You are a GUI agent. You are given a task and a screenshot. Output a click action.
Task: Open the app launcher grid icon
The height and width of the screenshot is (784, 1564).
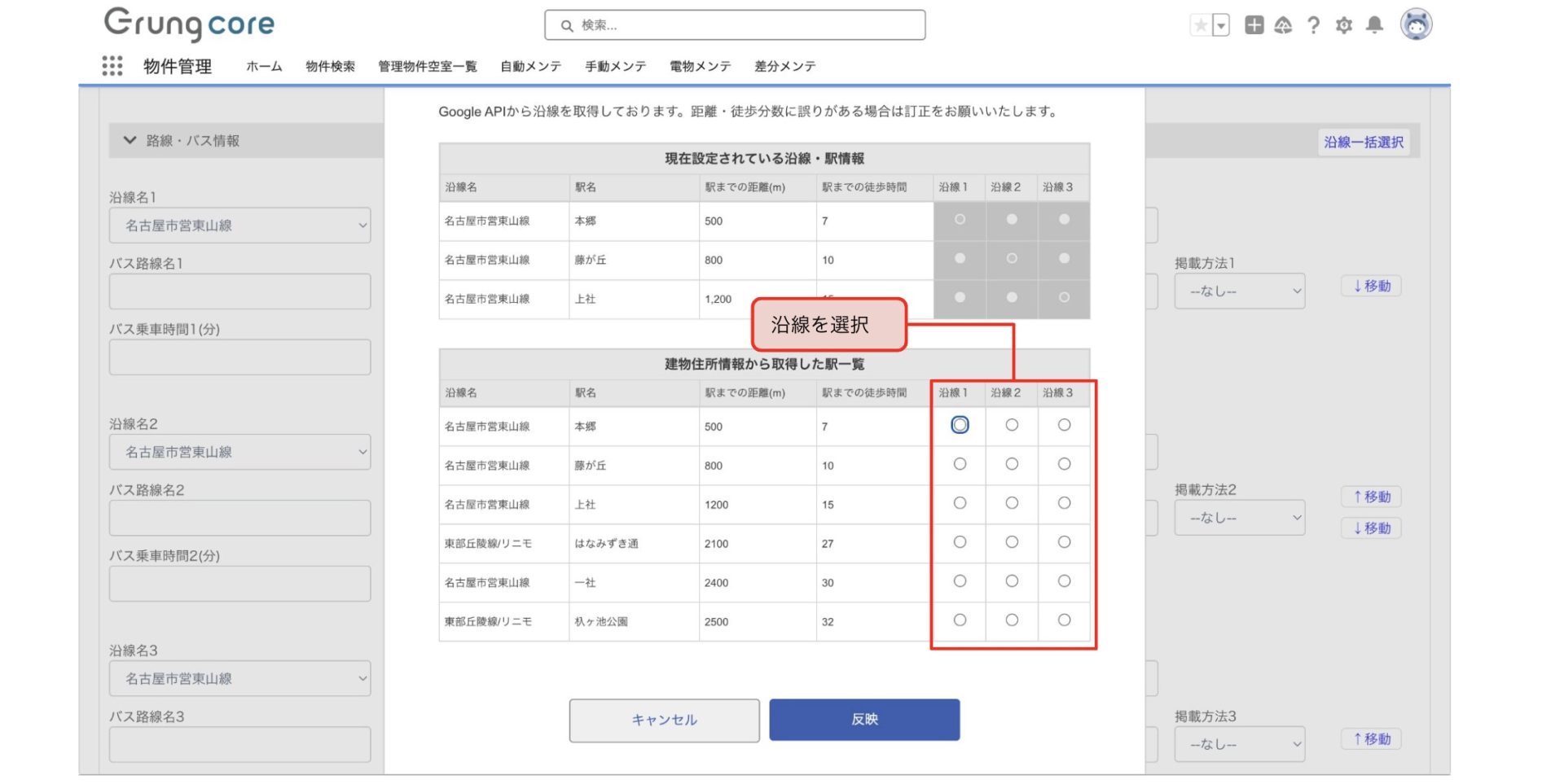coord(112,66)
